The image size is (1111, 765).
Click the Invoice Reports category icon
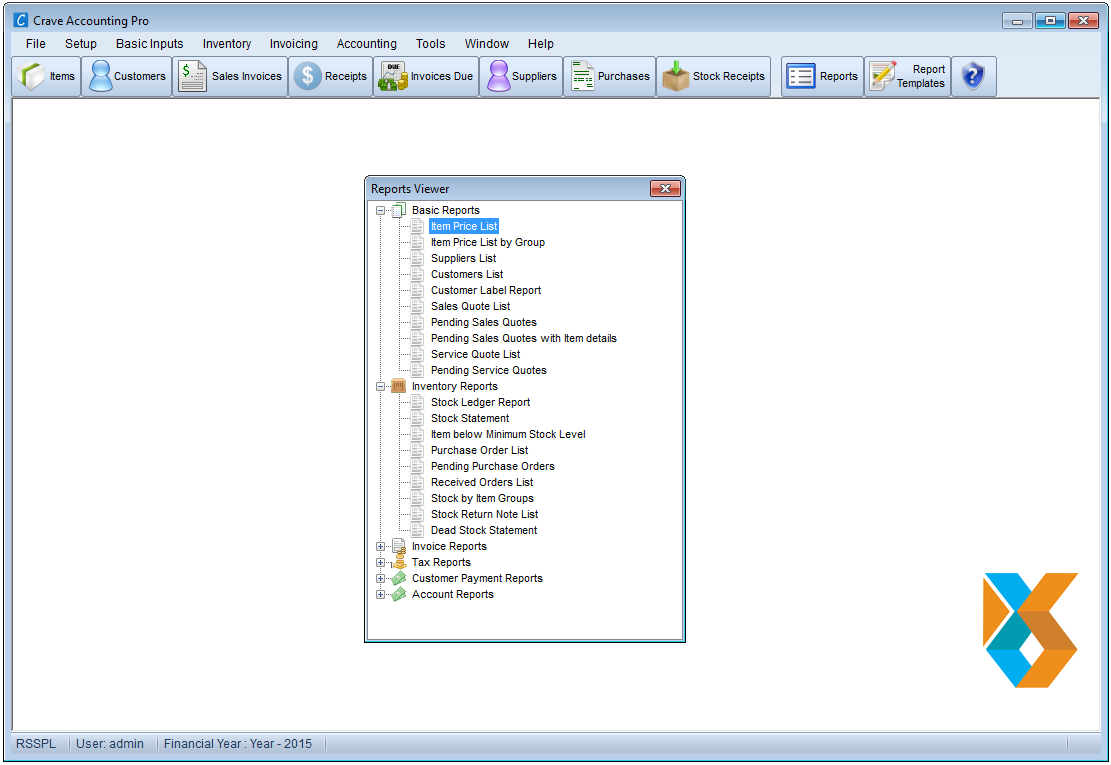tap(399, 546)
